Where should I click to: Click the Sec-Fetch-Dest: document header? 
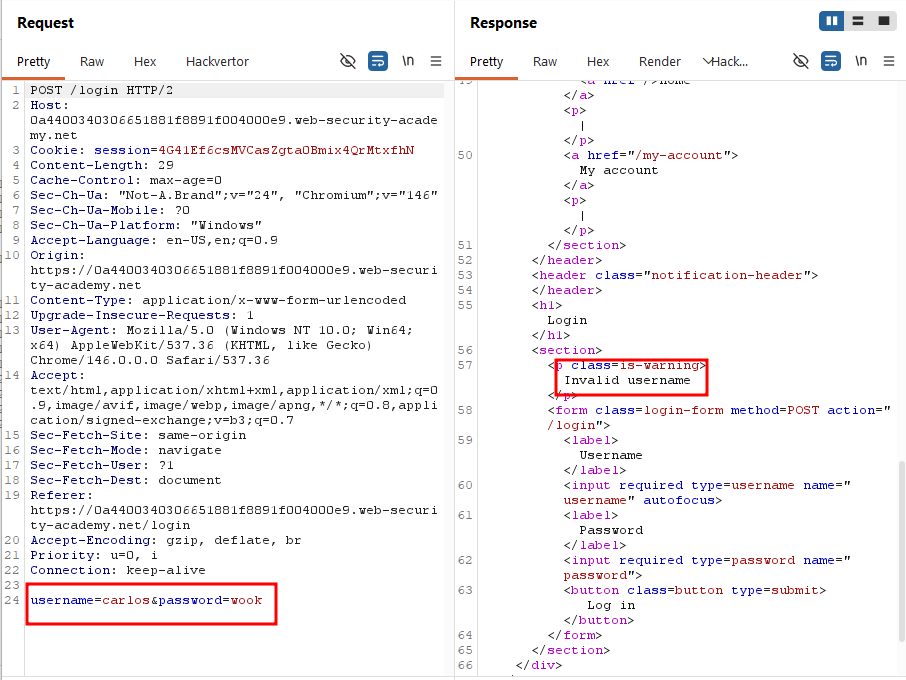pyautogui.click(x=126, y=481)
